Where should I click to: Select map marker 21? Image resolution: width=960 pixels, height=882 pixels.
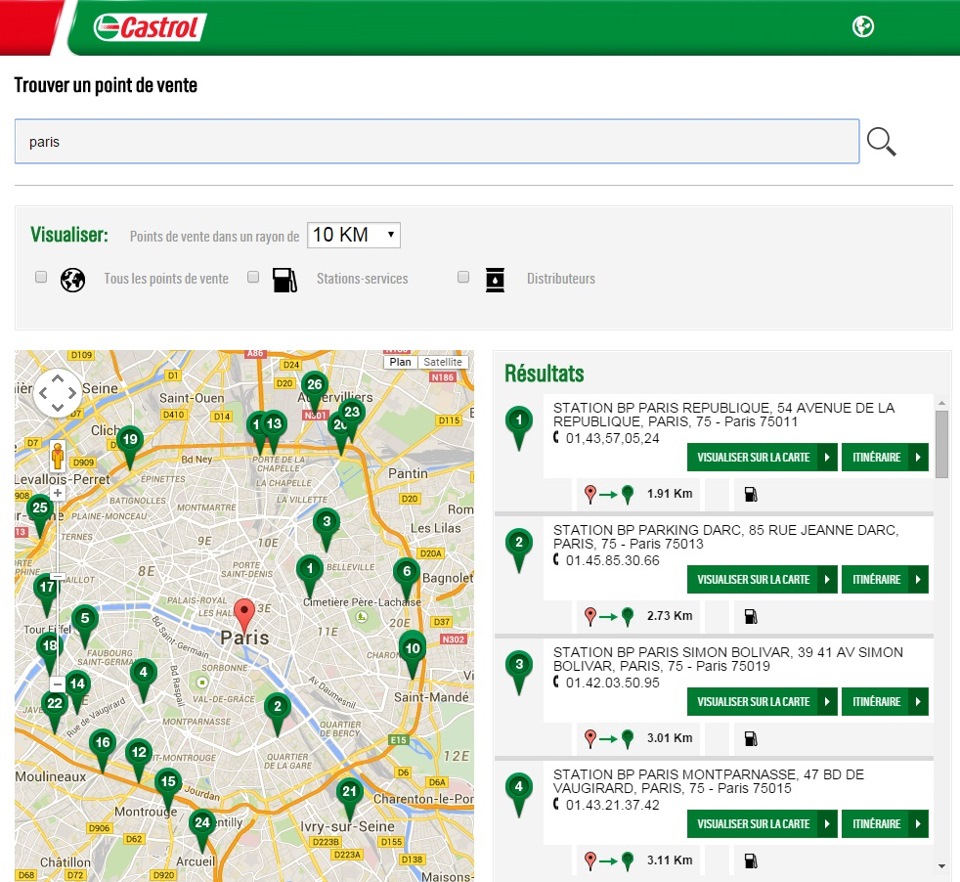tap(349, 798)
